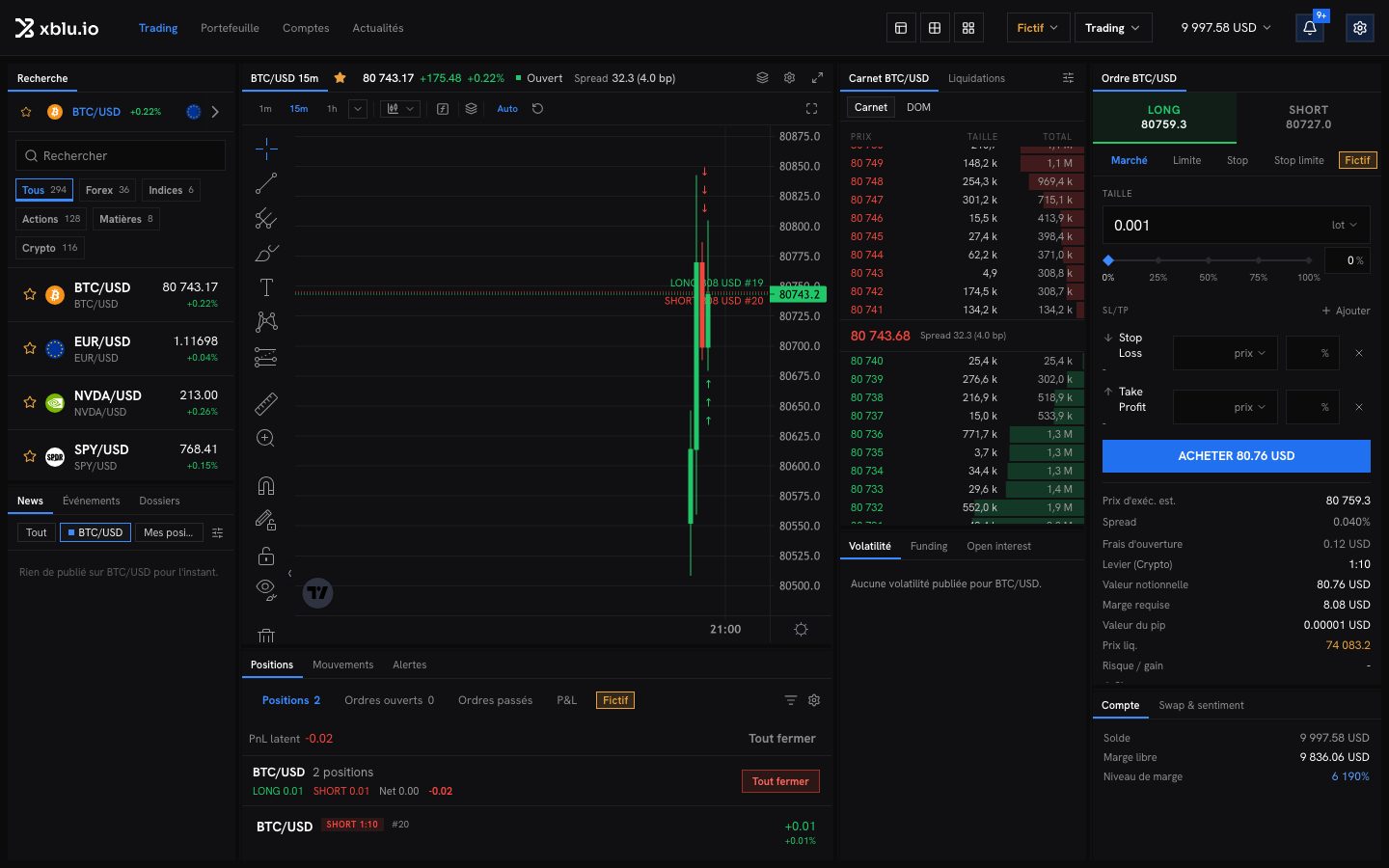Select the trend line drawing tool
Image resolution: width=1389 pixels, height=868 pixels.
pos(266,183)
